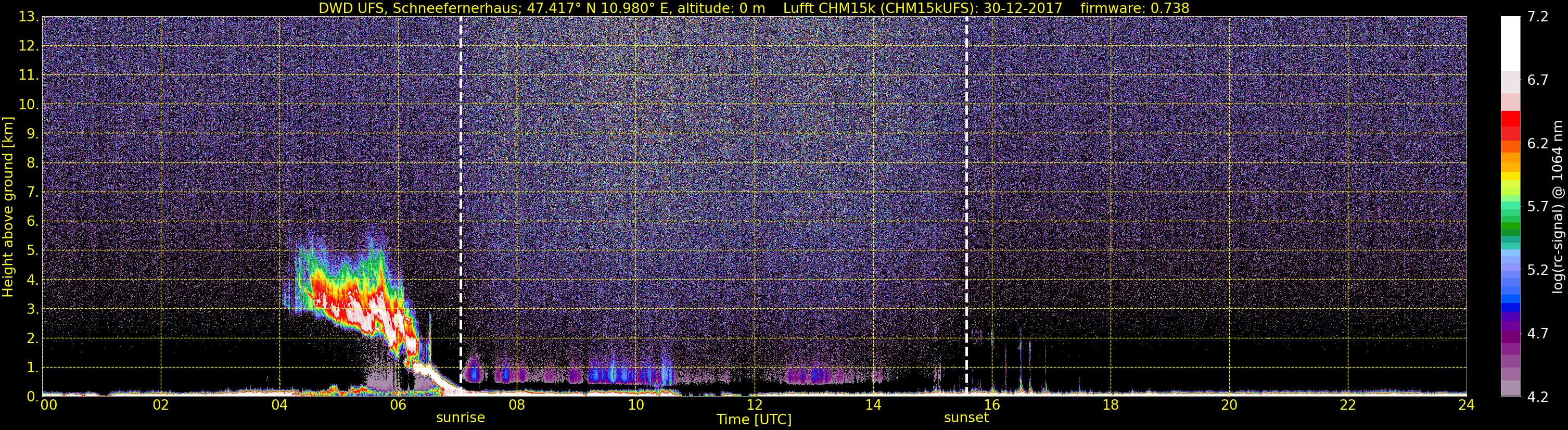The image size is (1568, 430).
Task: Click the date '30-12-2017' in title
Action: [1023, 8]
